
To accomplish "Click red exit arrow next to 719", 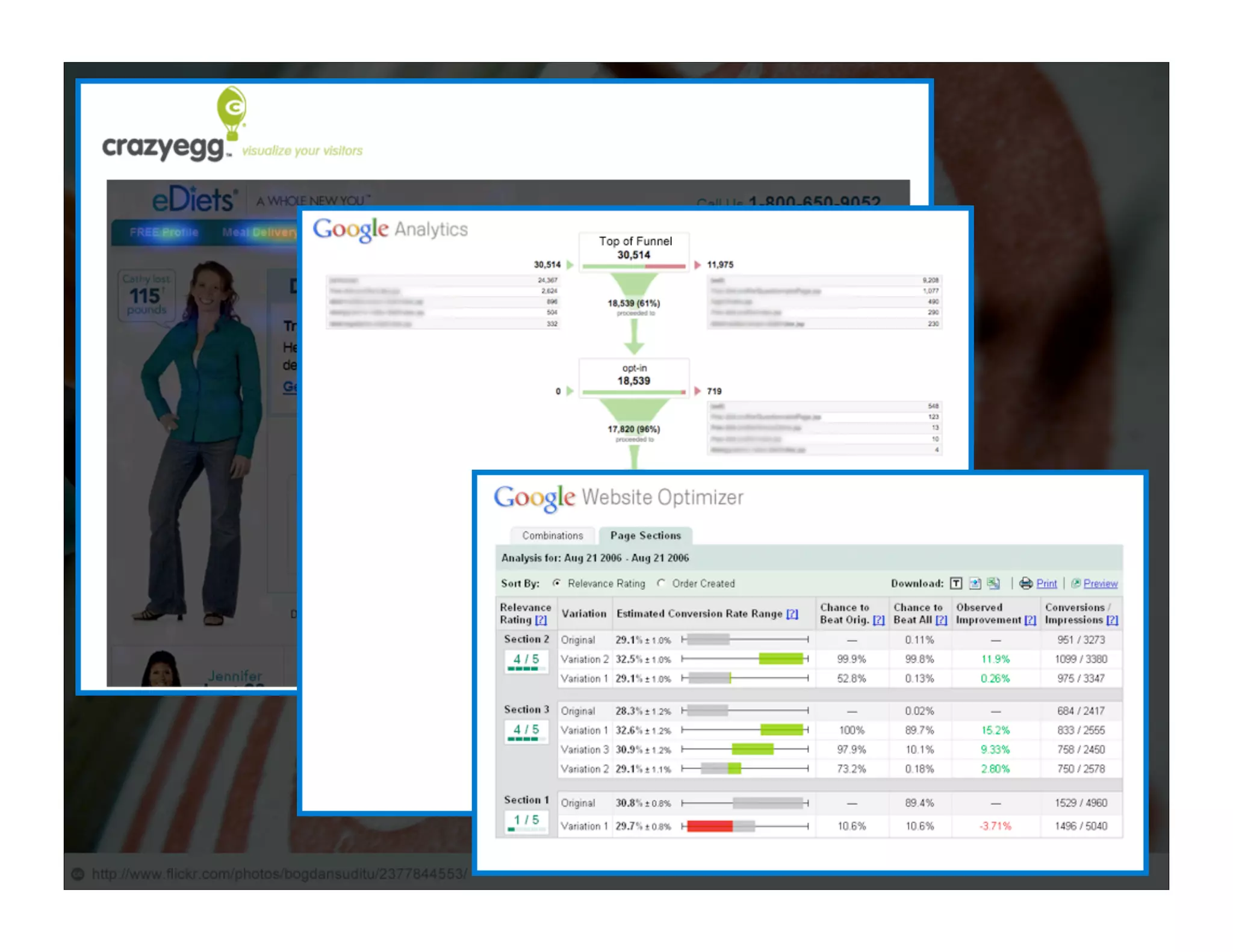I will coord(697,391).
